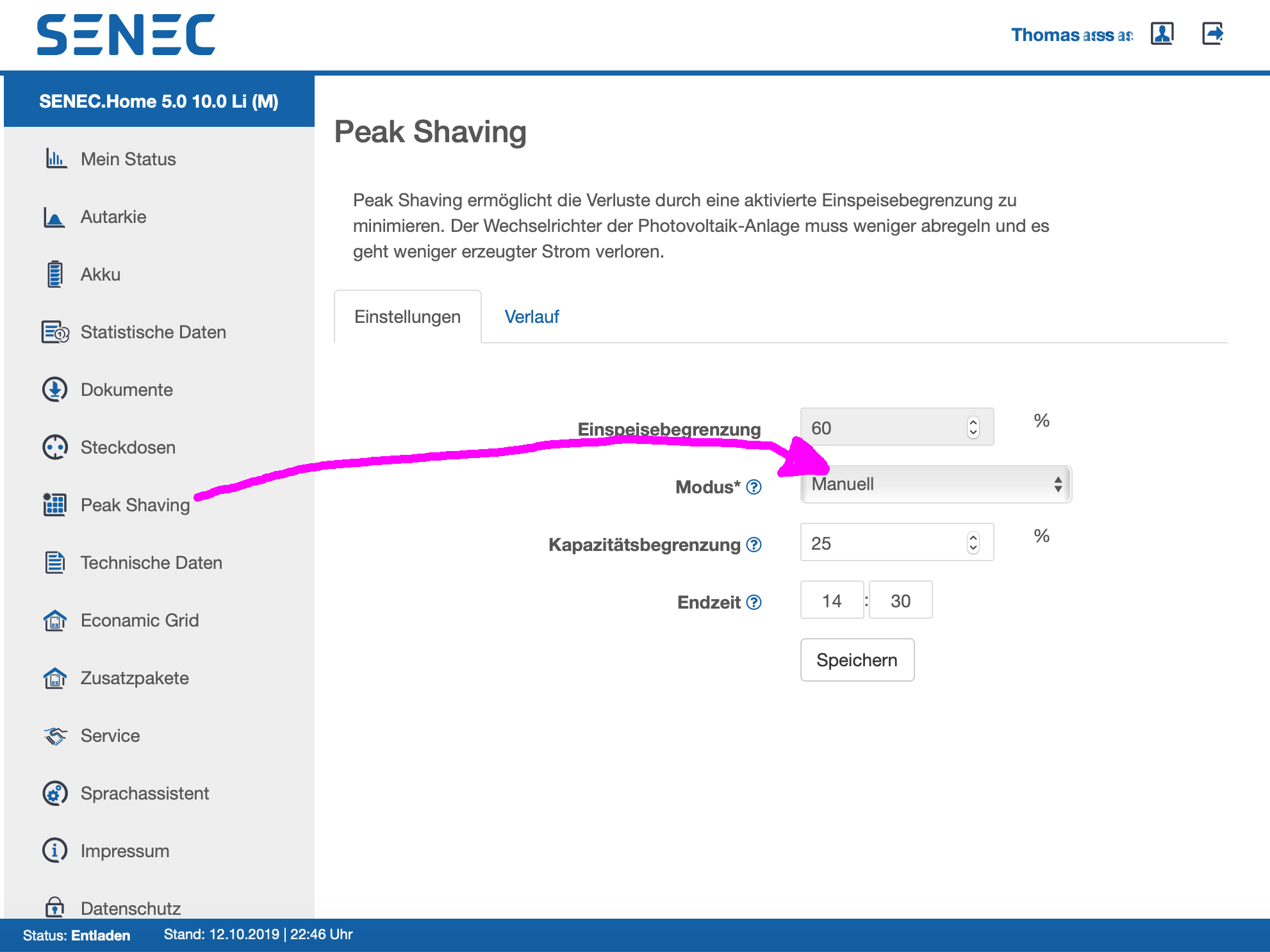Click the Endzeit minute field 30
This screenshot has height=952, width=1270.
[900, 600]
